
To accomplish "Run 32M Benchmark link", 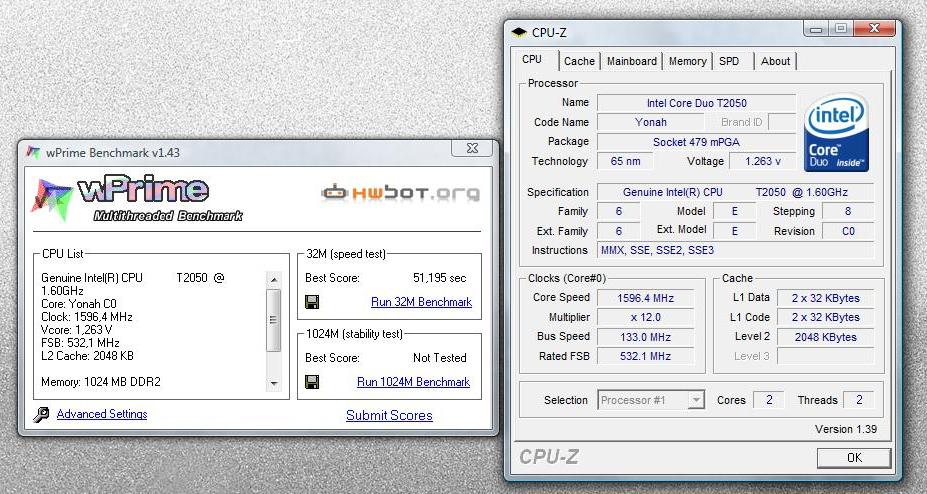I will pyautogui.click(x=421, y=302).
